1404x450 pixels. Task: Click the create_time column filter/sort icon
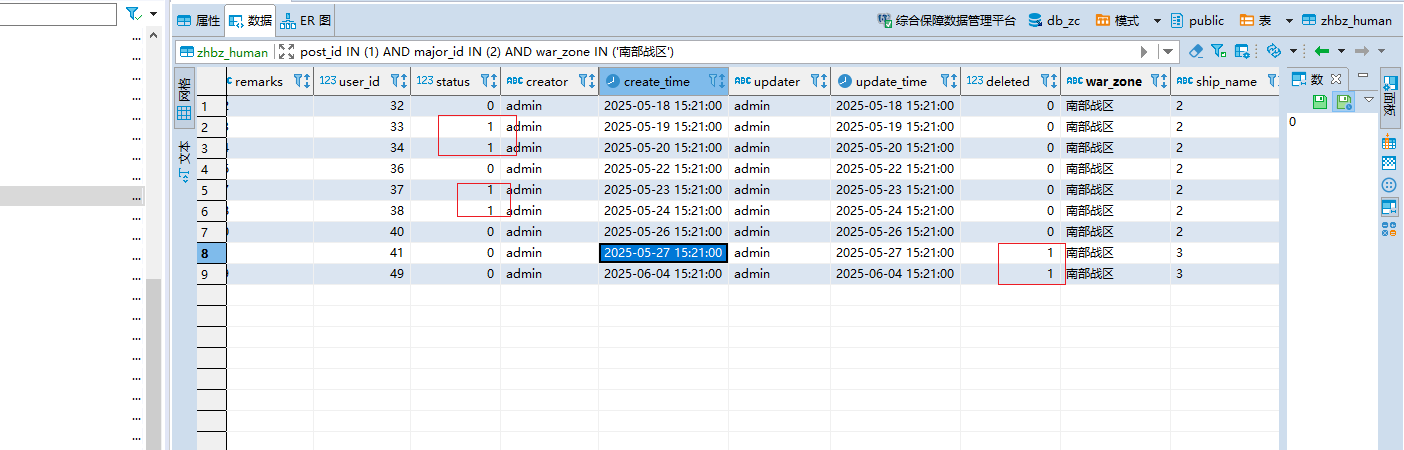(x=716, y=81)
